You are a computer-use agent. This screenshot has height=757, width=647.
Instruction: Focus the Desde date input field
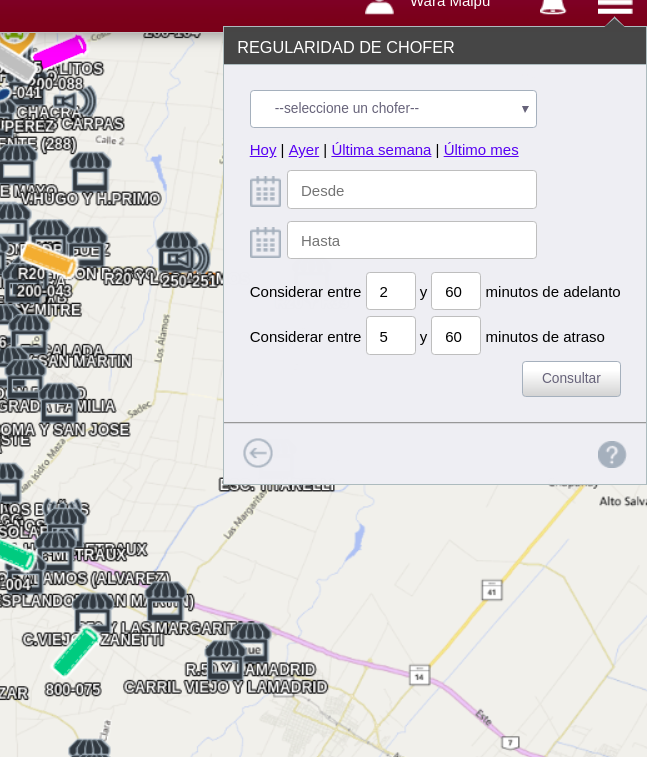(412, 190)
